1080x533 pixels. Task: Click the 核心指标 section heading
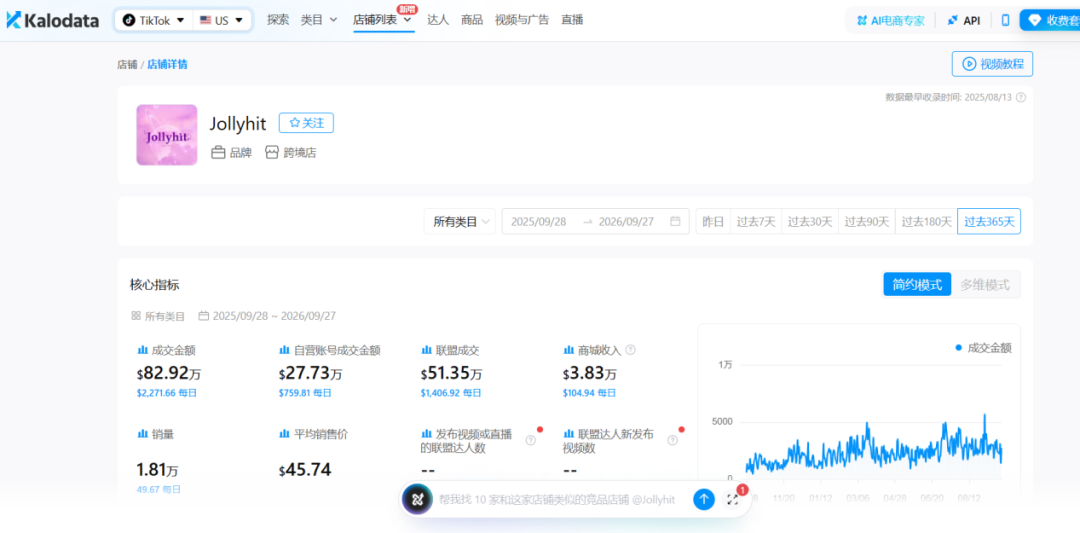(155, 285)
